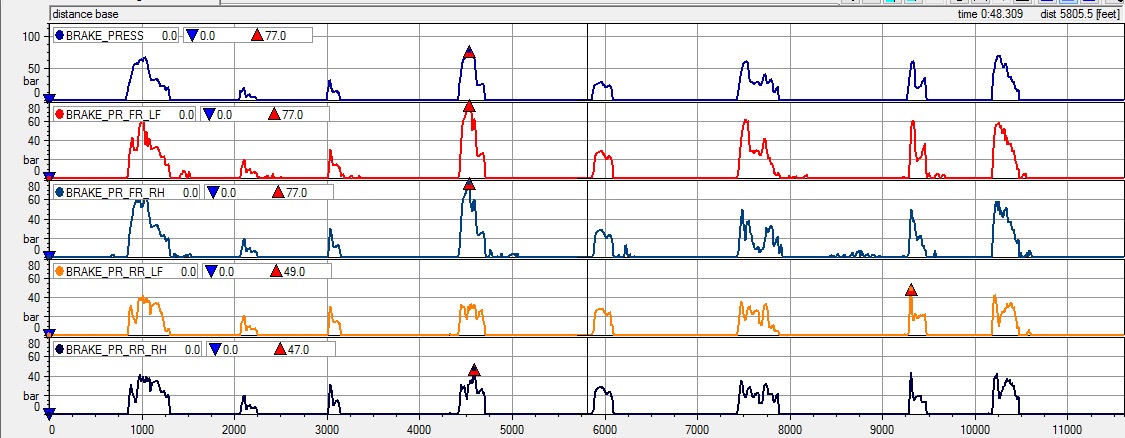Viewport: 1125px width, 438px height.
Task: Click the dark BRAKE_PR_RR_RH channel dot
Action: tap(60, 350)
